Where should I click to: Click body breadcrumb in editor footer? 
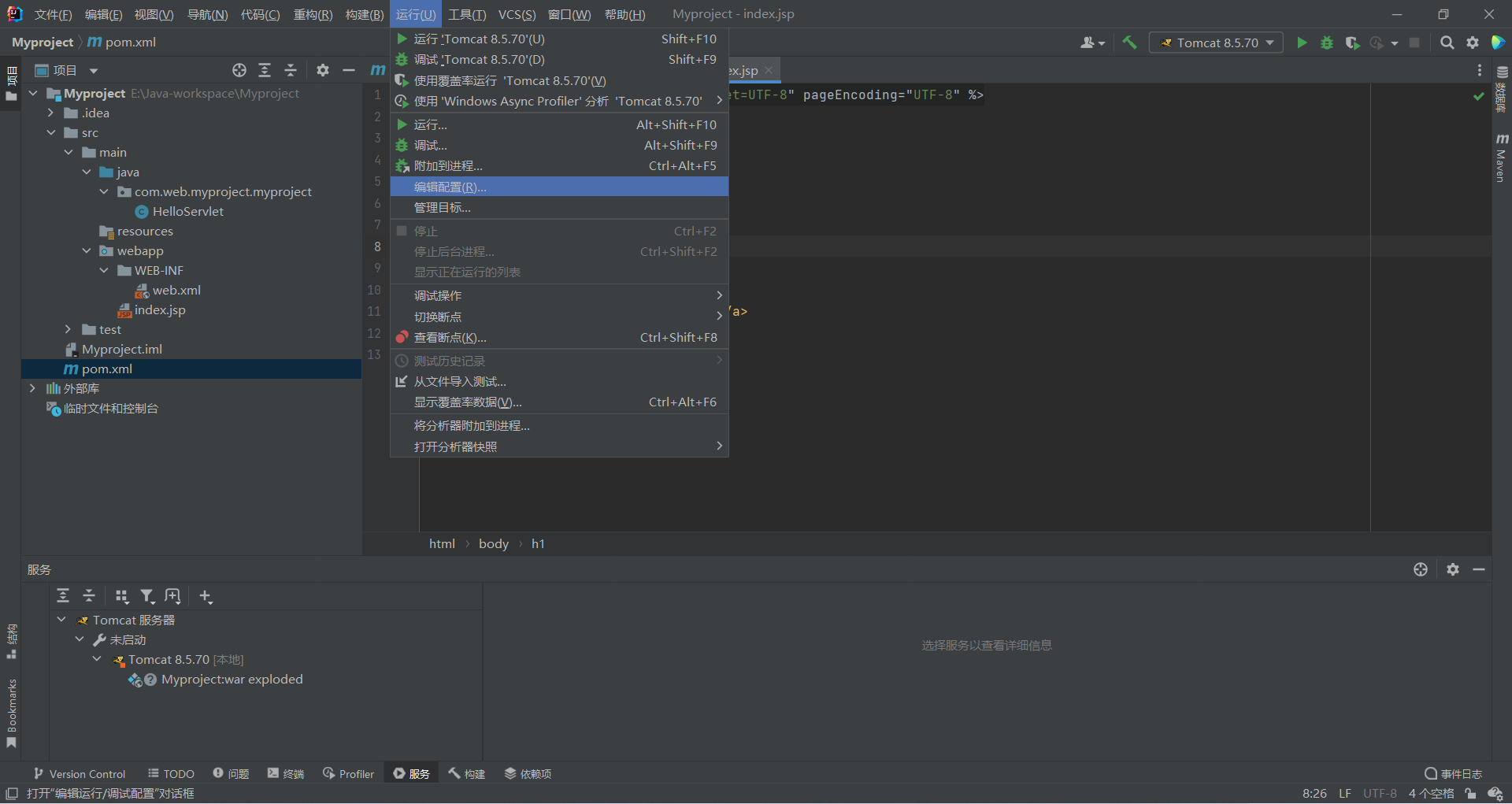494,543
